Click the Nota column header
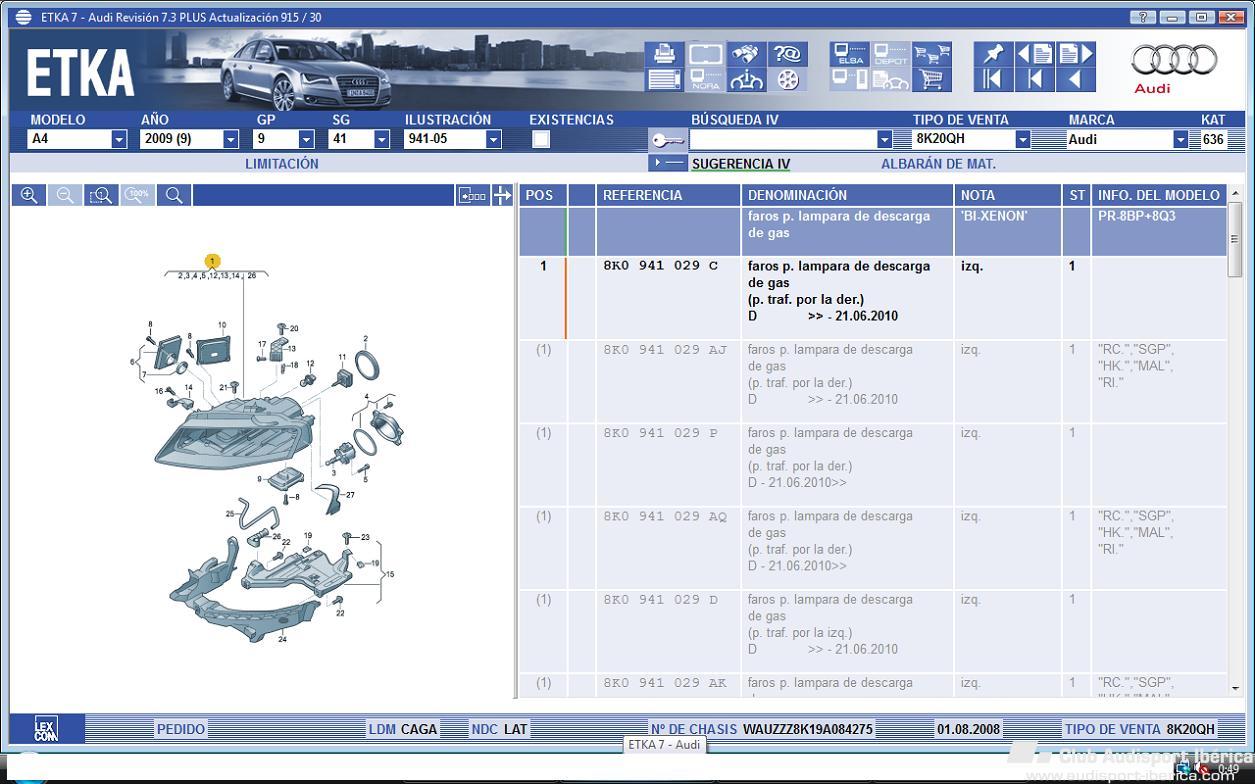The height and width of the screenshot is (784, 1255). [x=1008, y=195]
